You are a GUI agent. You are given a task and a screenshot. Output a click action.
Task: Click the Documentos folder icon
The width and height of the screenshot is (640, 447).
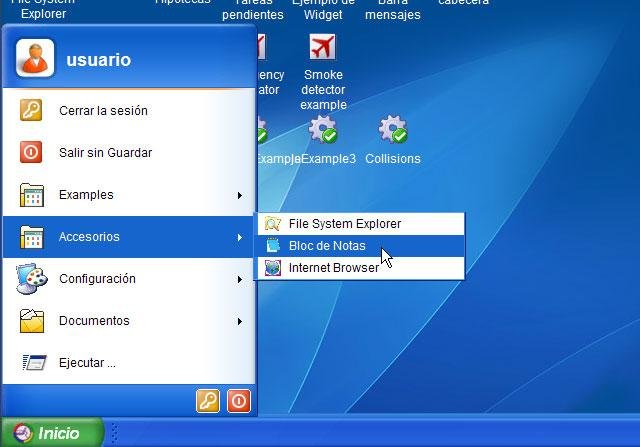coord(32,321)
